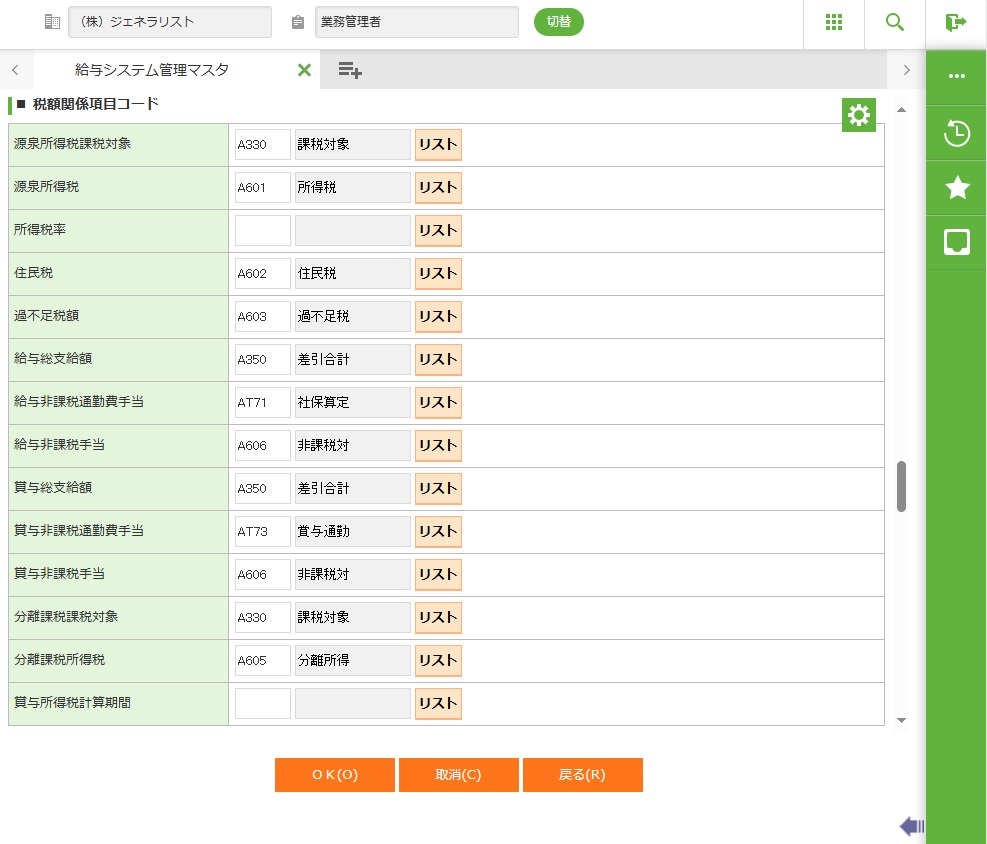Screen dimensions: 987x844
Task: Open favorites star icon in sidebar
Action: click(957, 187)
